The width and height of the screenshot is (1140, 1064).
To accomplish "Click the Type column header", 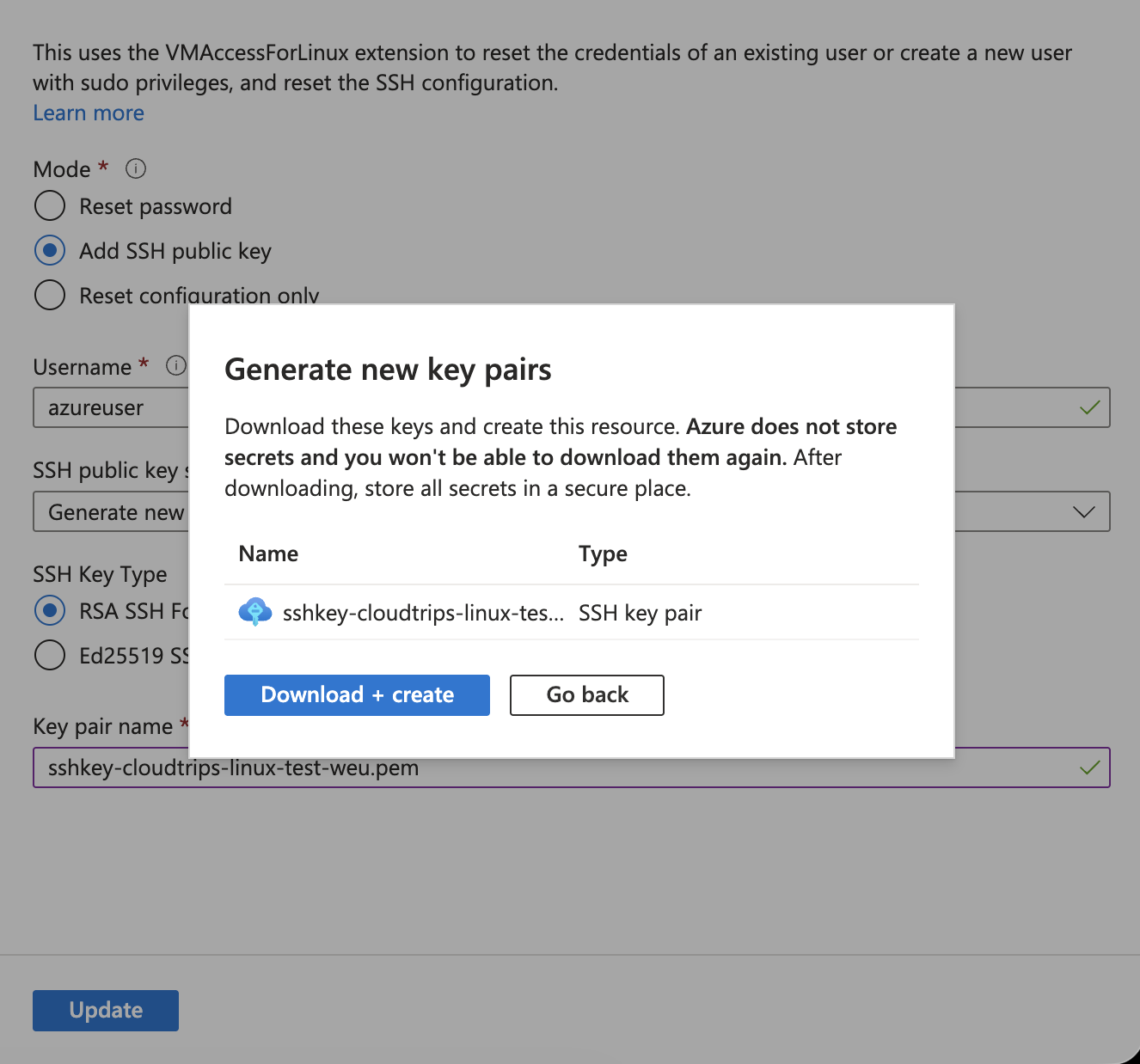I will tap(603, 553).
